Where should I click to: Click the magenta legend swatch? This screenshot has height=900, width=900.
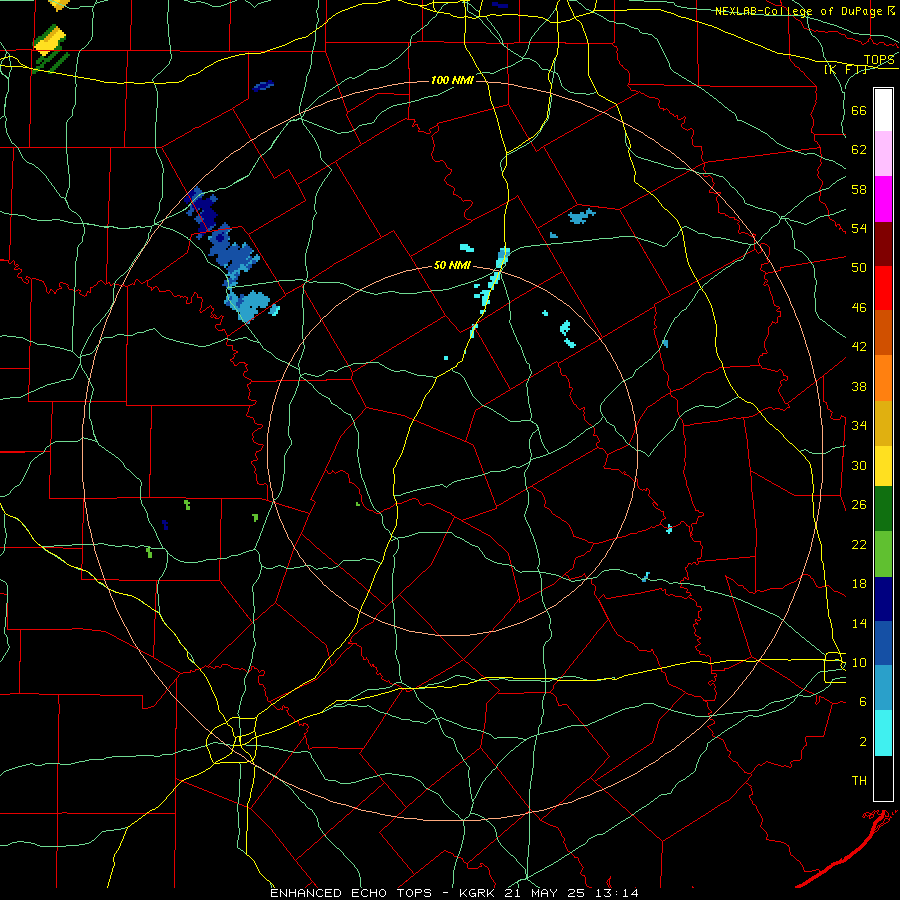point(883,199)
